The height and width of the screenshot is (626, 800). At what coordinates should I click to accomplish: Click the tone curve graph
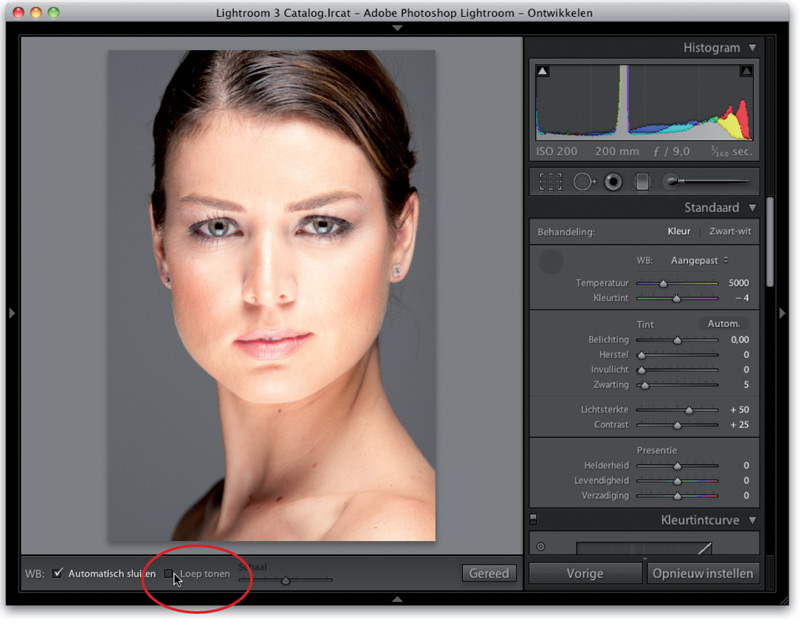tap(644, 548)
